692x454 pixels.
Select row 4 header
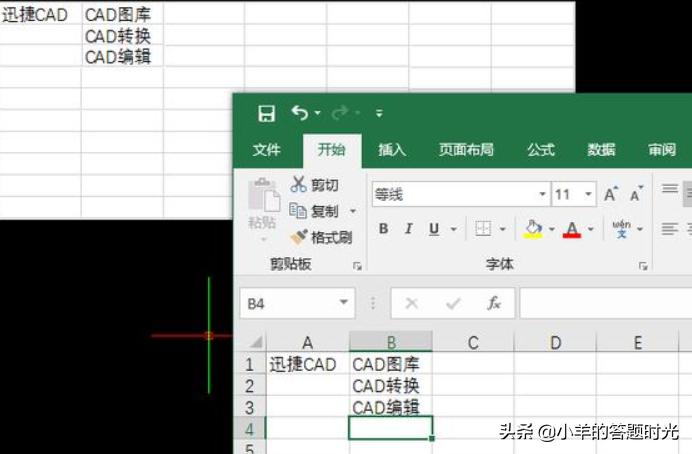click(x=250, y=429)
